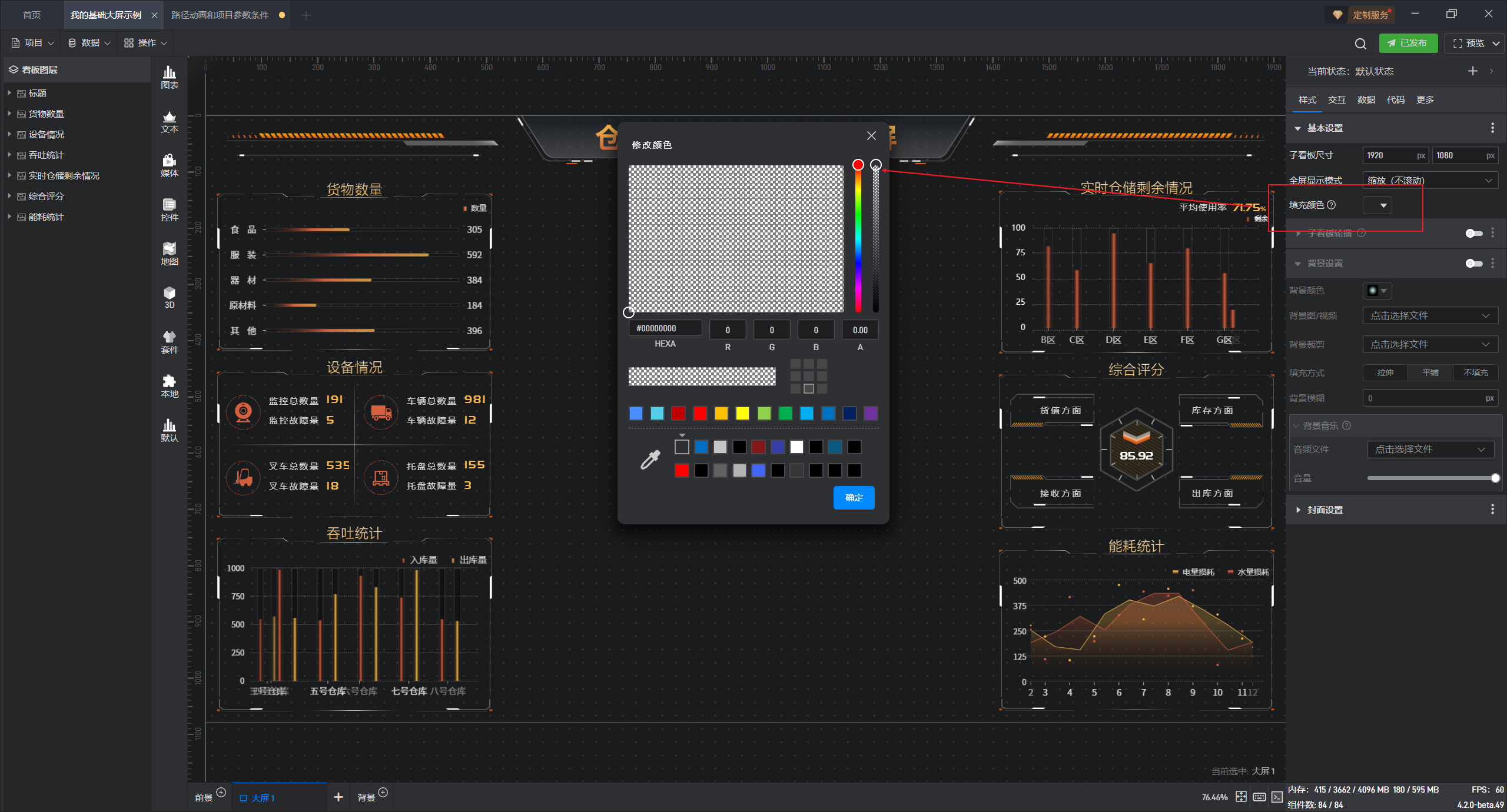Click the 控件 controls component icon
Viewport: 1507px width, 812px height.
169,209
